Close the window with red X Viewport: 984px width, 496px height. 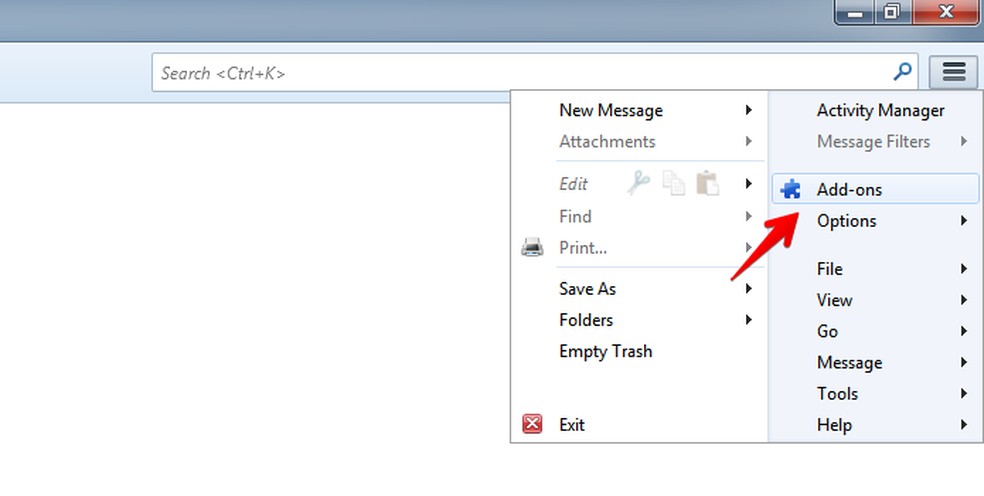(x=946, y=12)
